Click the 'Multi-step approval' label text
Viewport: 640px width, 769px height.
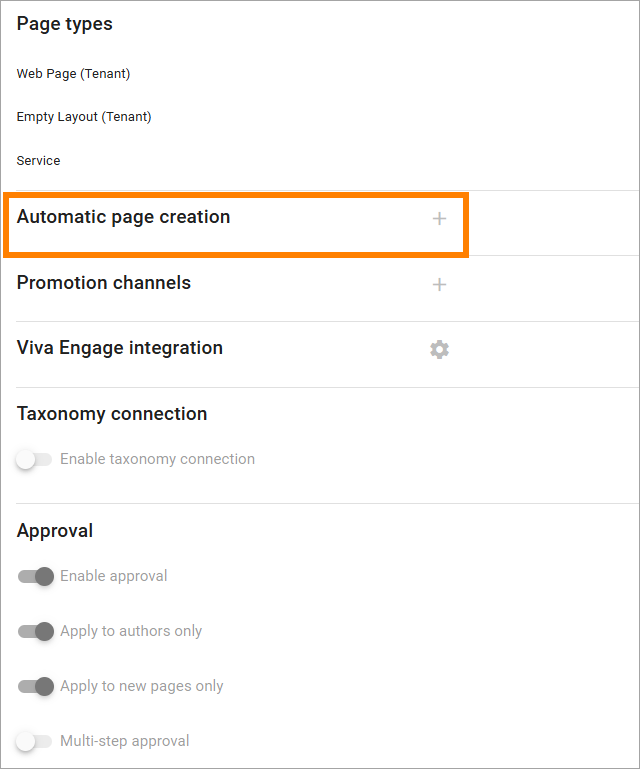tap(125, 741)
